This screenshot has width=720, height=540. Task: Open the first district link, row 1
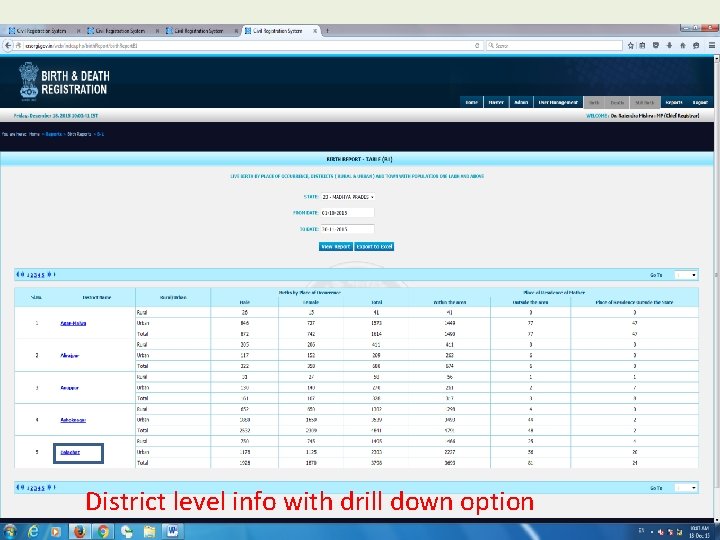click(73, 323)
